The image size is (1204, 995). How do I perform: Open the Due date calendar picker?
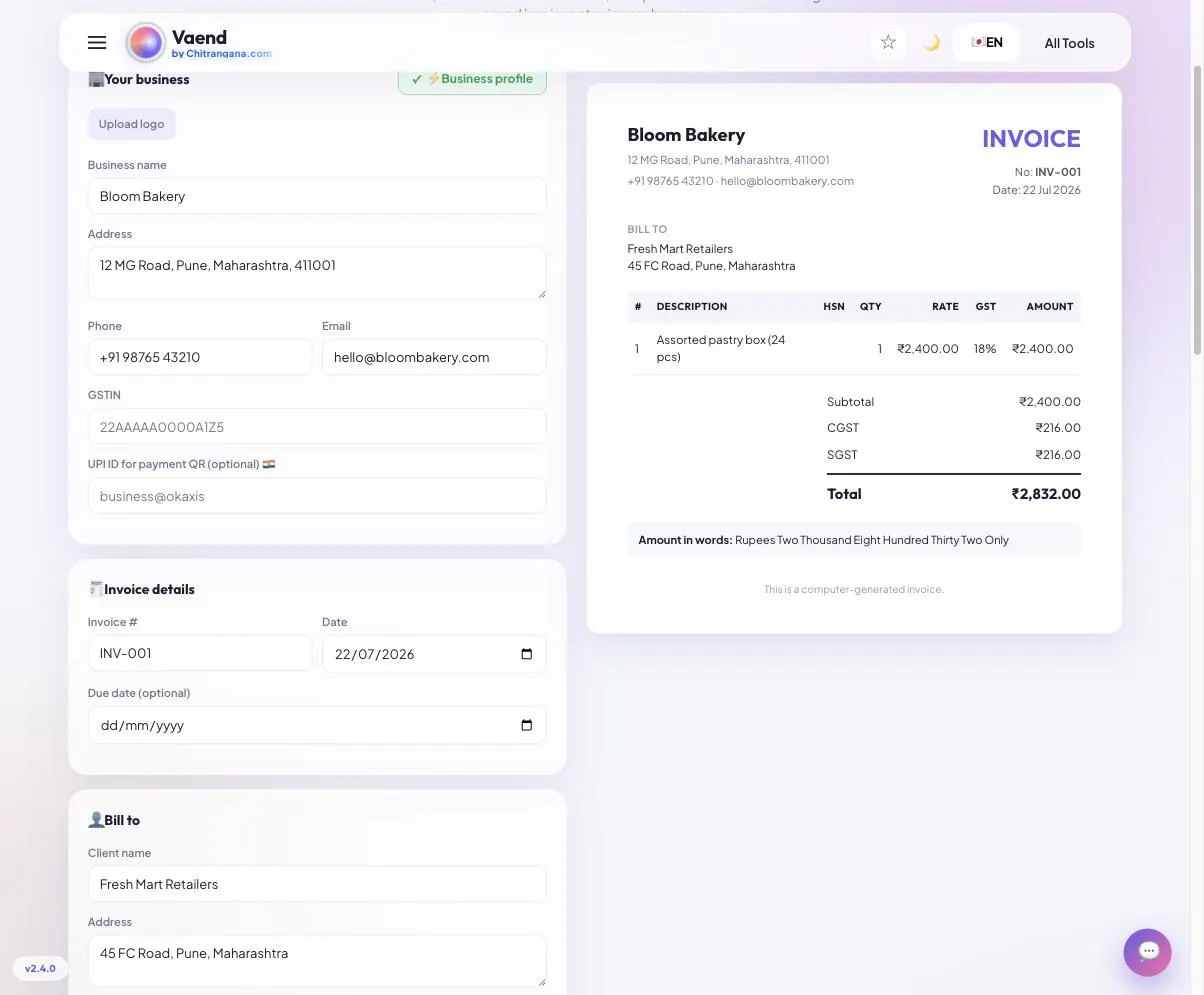coord(527,725)
